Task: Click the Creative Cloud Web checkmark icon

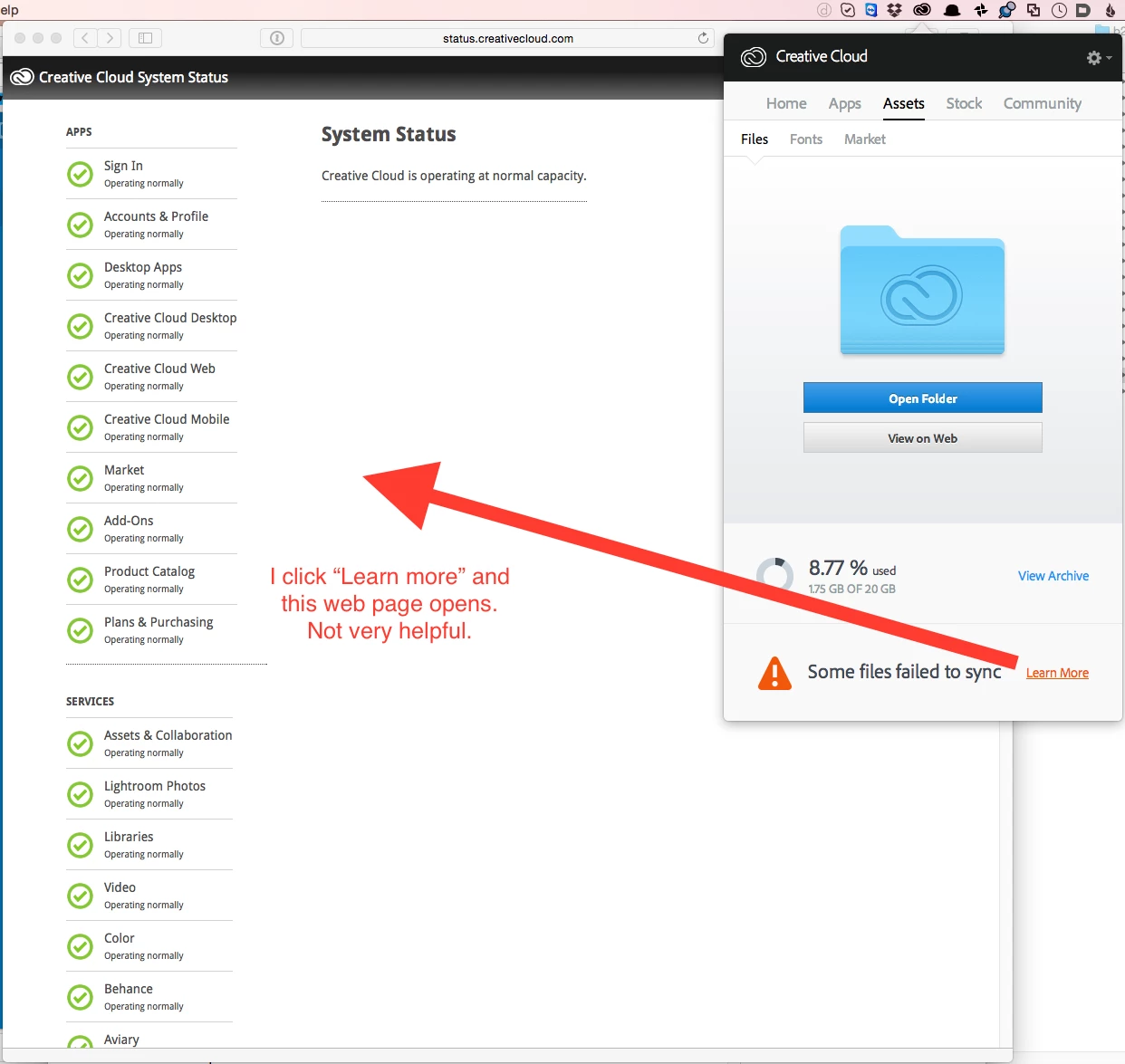Action: 81,377
